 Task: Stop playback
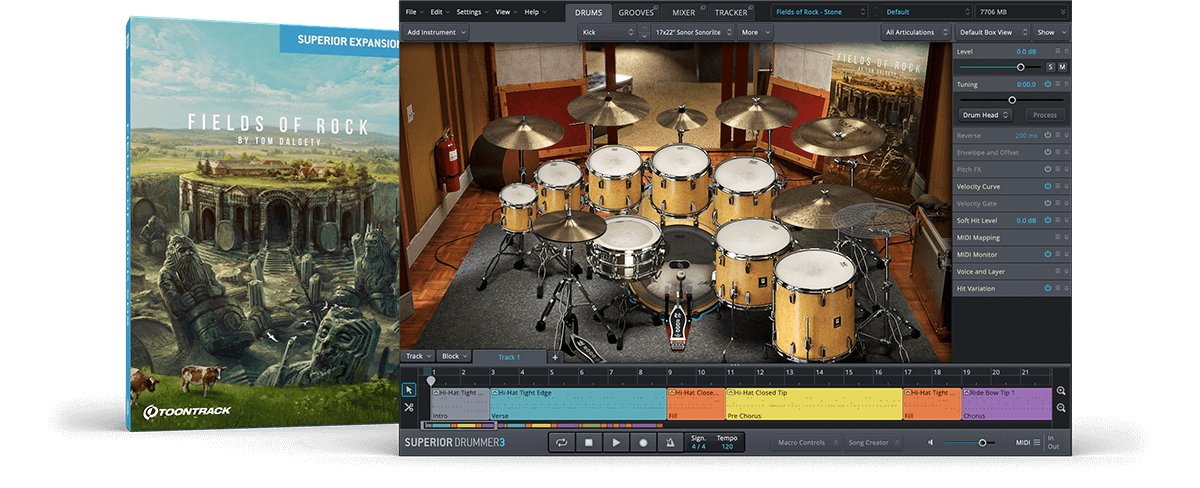pyautogui.click(x=589, y=442)
